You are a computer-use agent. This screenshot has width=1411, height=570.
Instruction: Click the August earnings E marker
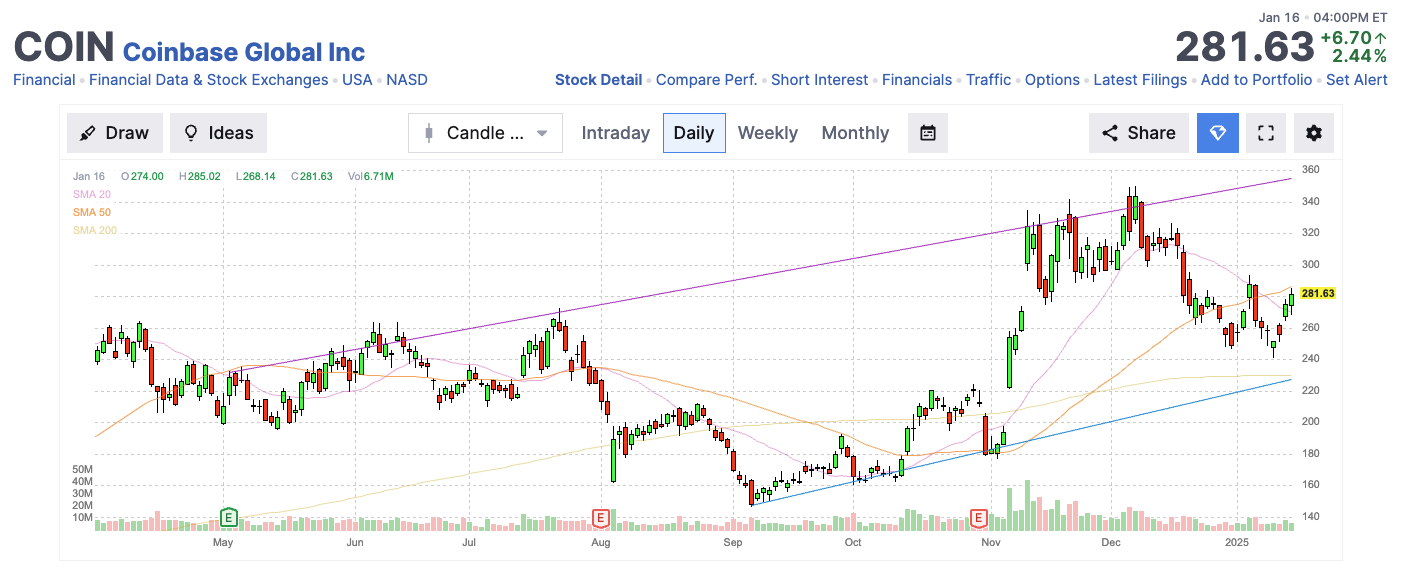pos(601,517)
